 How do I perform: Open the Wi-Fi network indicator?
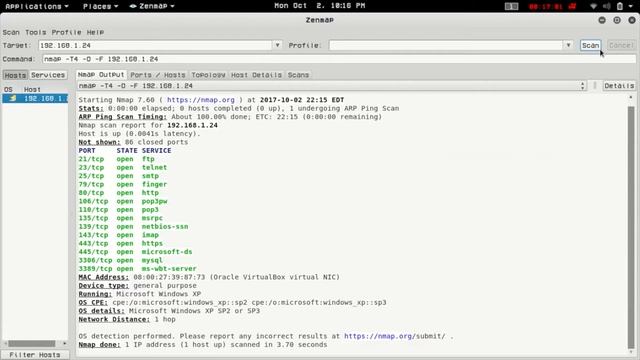594,6
